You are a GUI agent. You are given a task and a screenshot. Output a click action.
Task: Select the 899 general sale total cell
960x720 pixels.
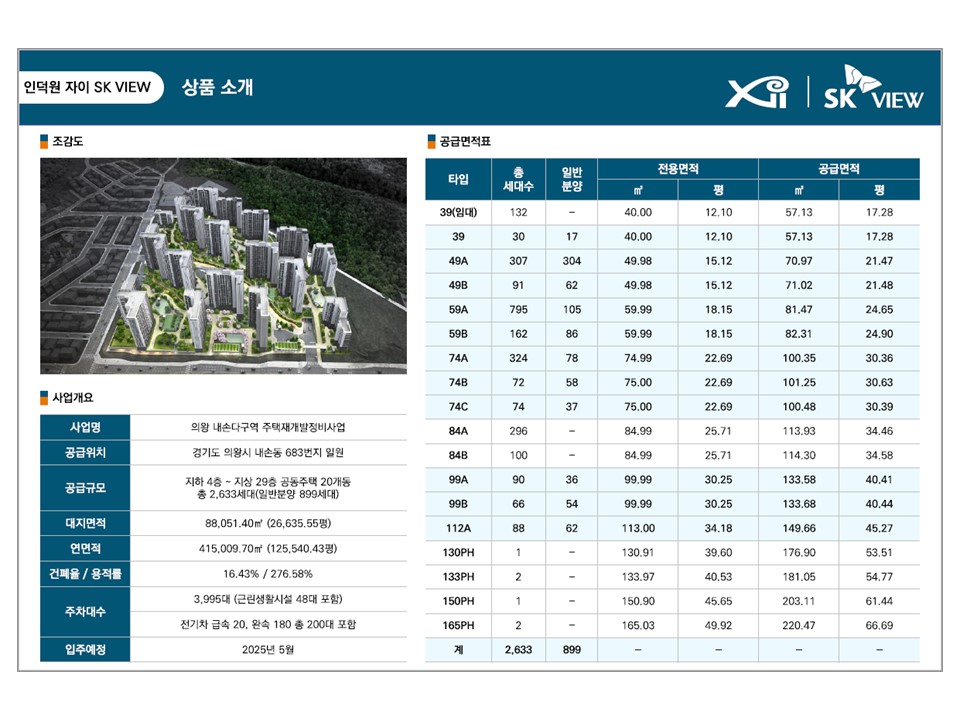[572, 650]
